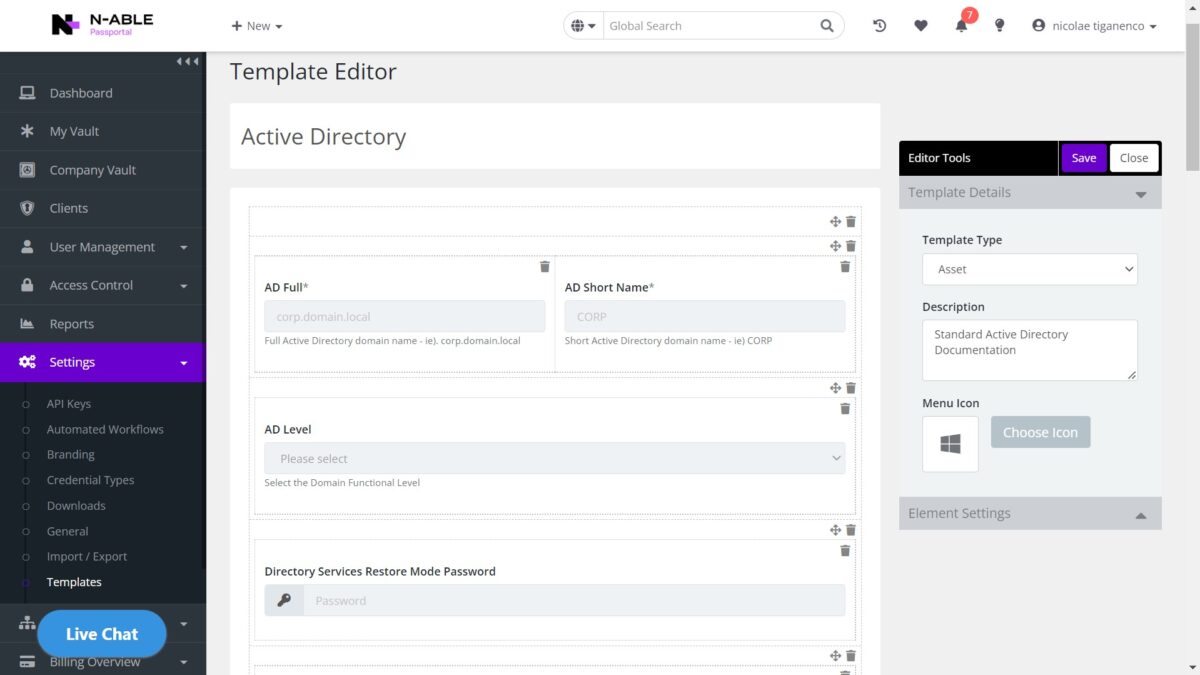Click the key icon beside Password field

point(284,600)
